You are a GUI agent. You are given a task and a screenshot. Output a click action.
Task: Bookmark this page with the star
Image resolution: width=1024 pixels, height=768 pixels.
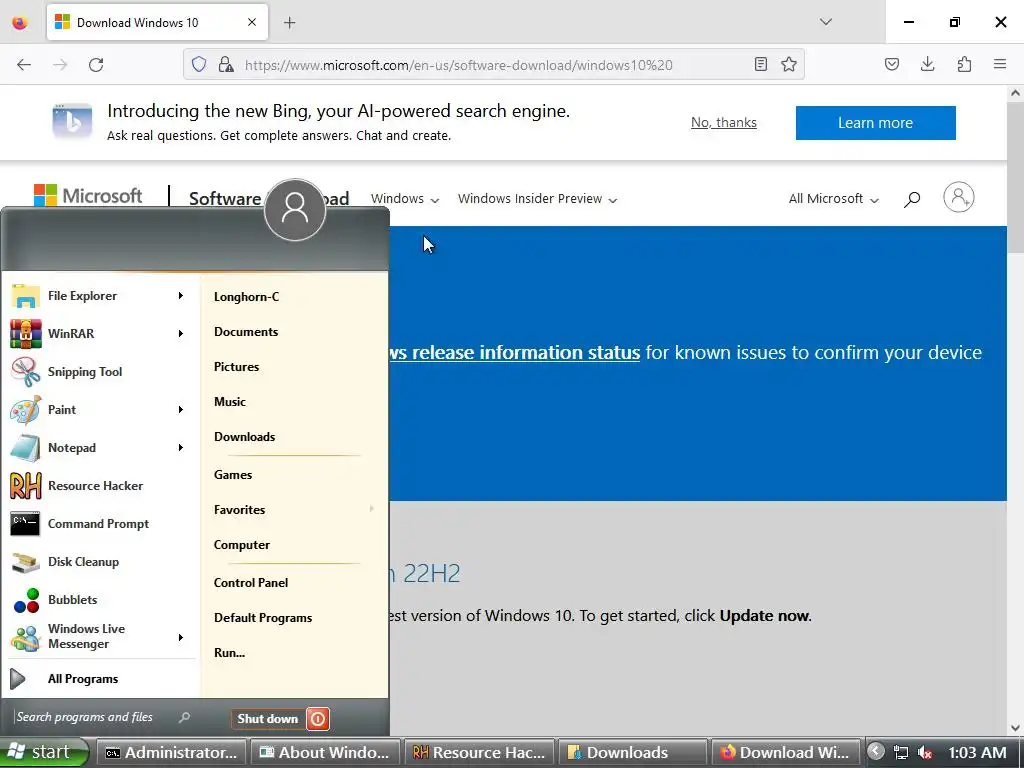coord(789,64)
